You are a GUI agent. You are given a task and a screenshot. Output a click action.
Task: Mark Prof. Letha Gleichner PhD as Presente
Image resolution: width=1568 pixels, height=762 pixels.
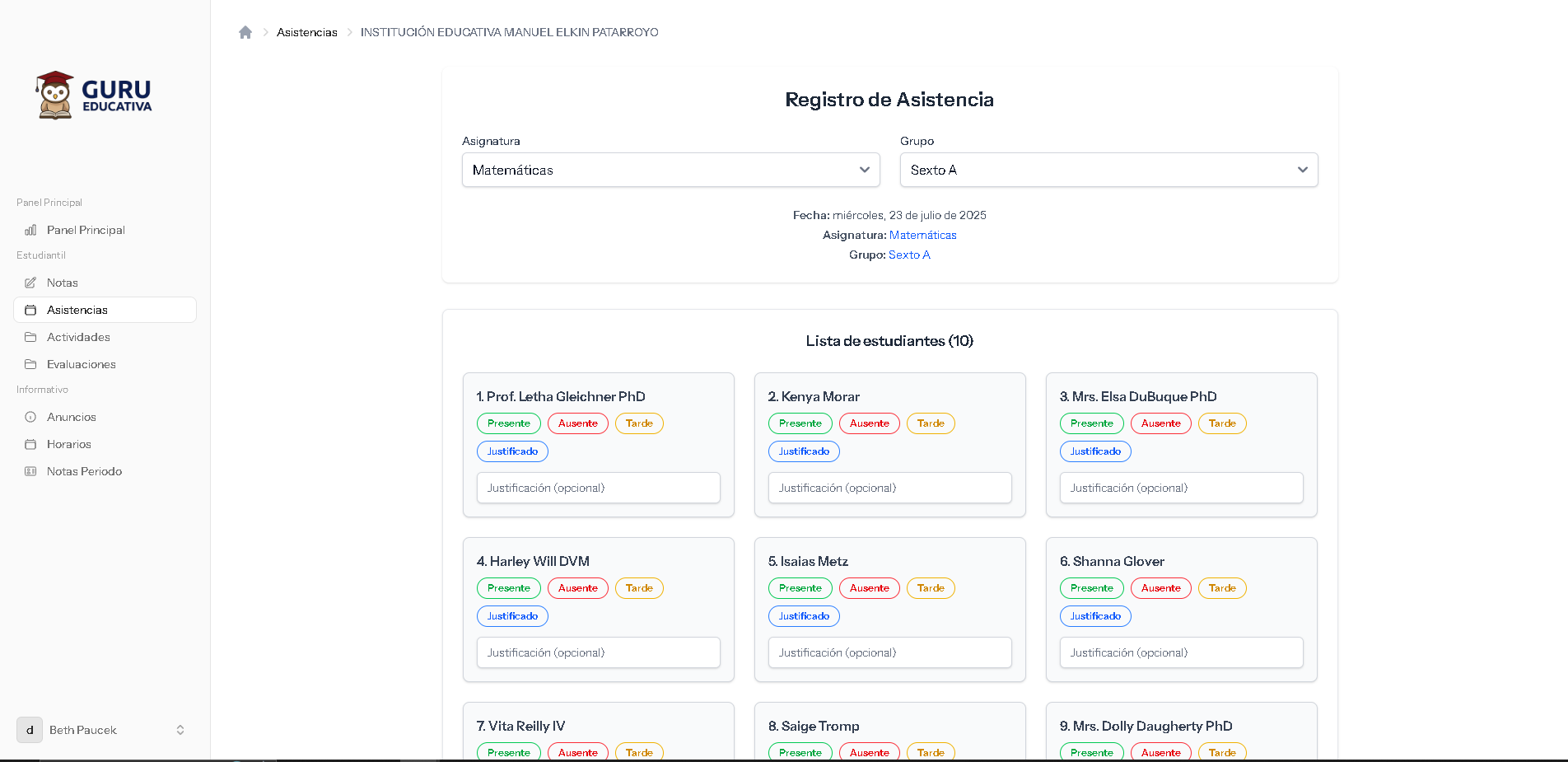coord(508,423)
